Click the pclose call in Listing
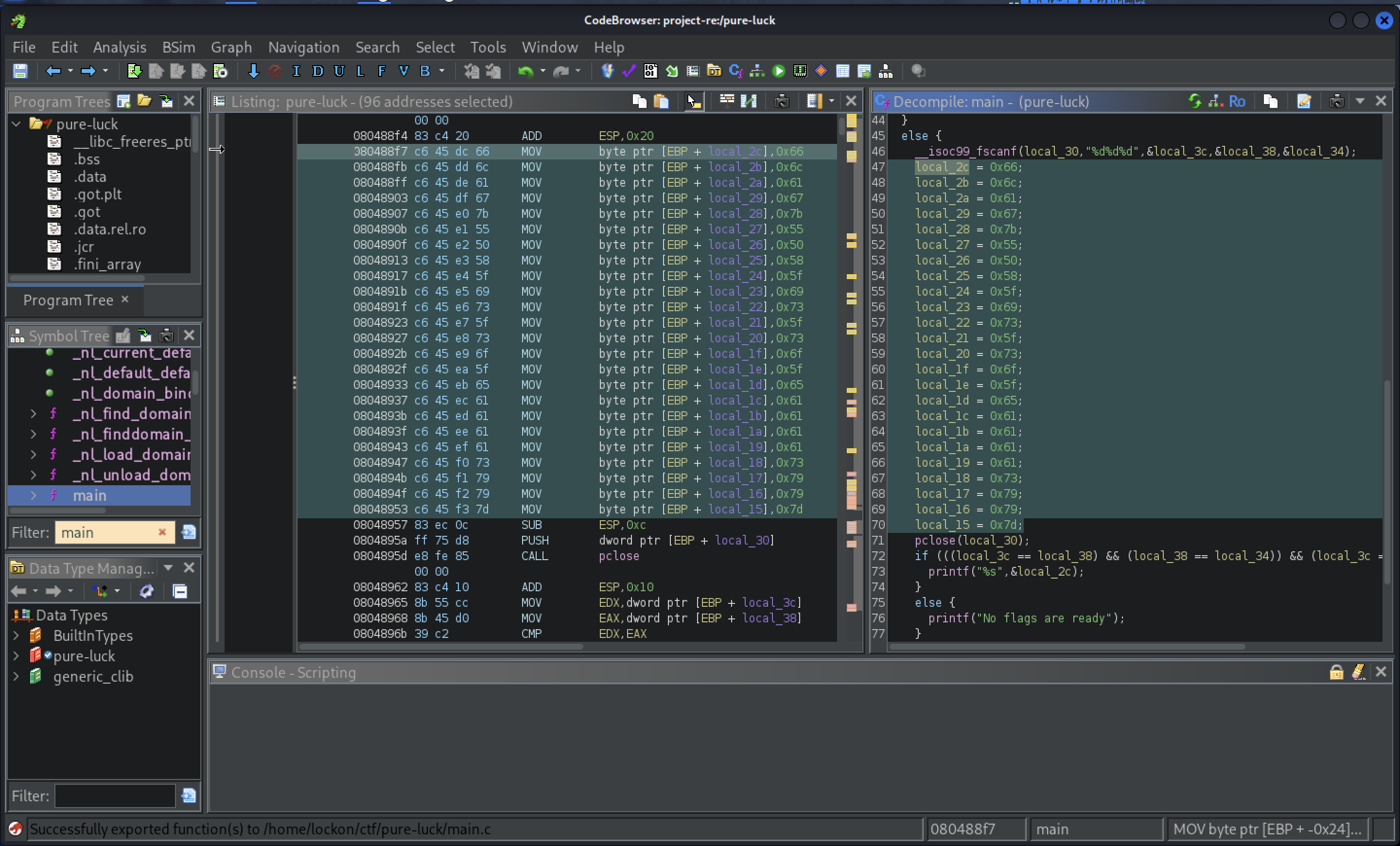 (x=619, y=556)
